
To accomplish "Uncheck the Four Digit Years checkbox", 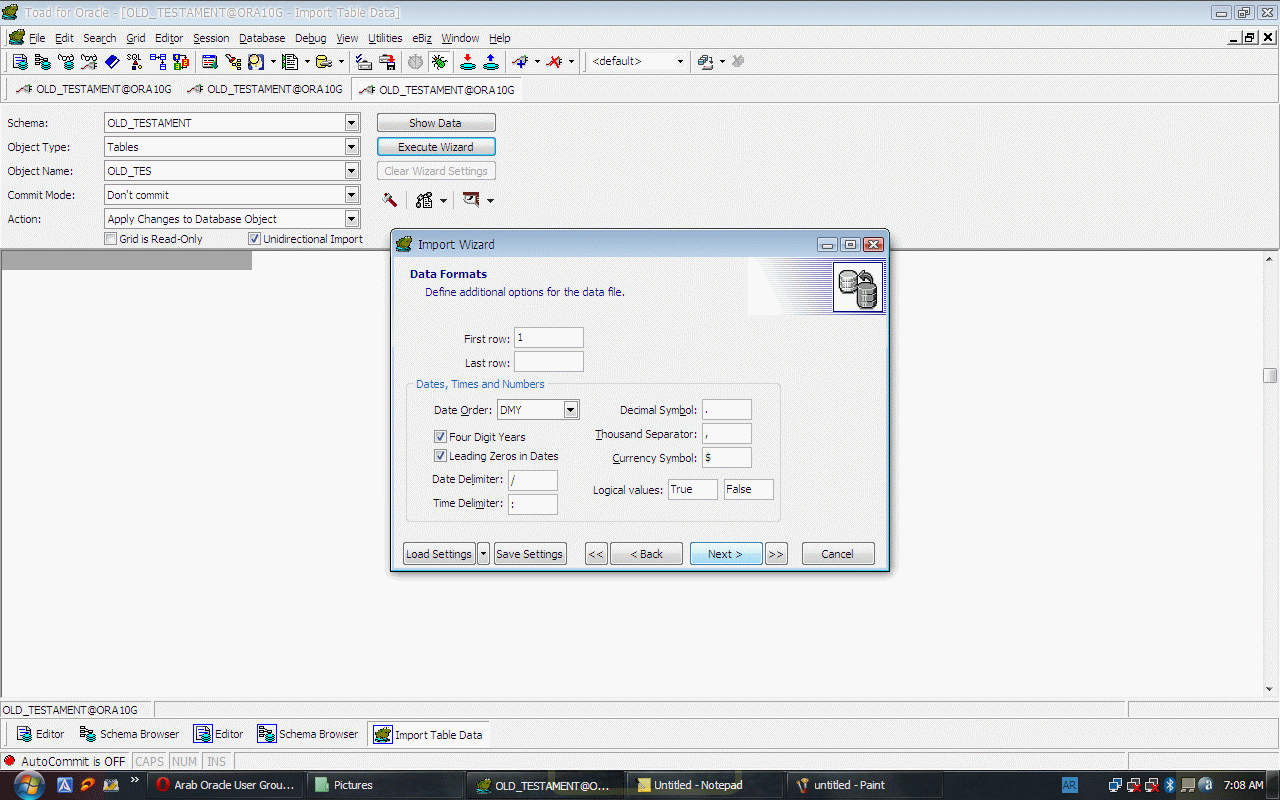I will point(440,437).
